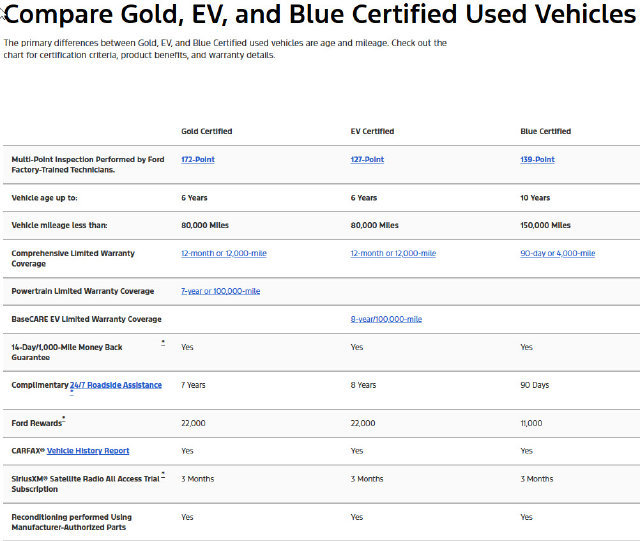Click the Money Back Guarantee footnote asterisk
The width and height of the screenshot is (640, 541).
[163, 343]
